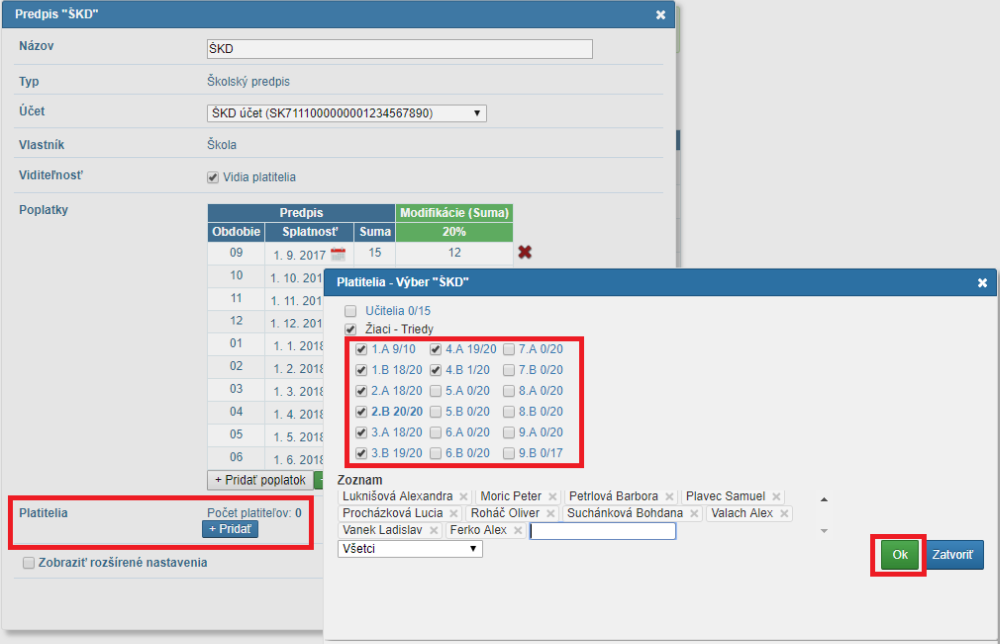Uncheck class 1.A 9/10

point(361,349)
